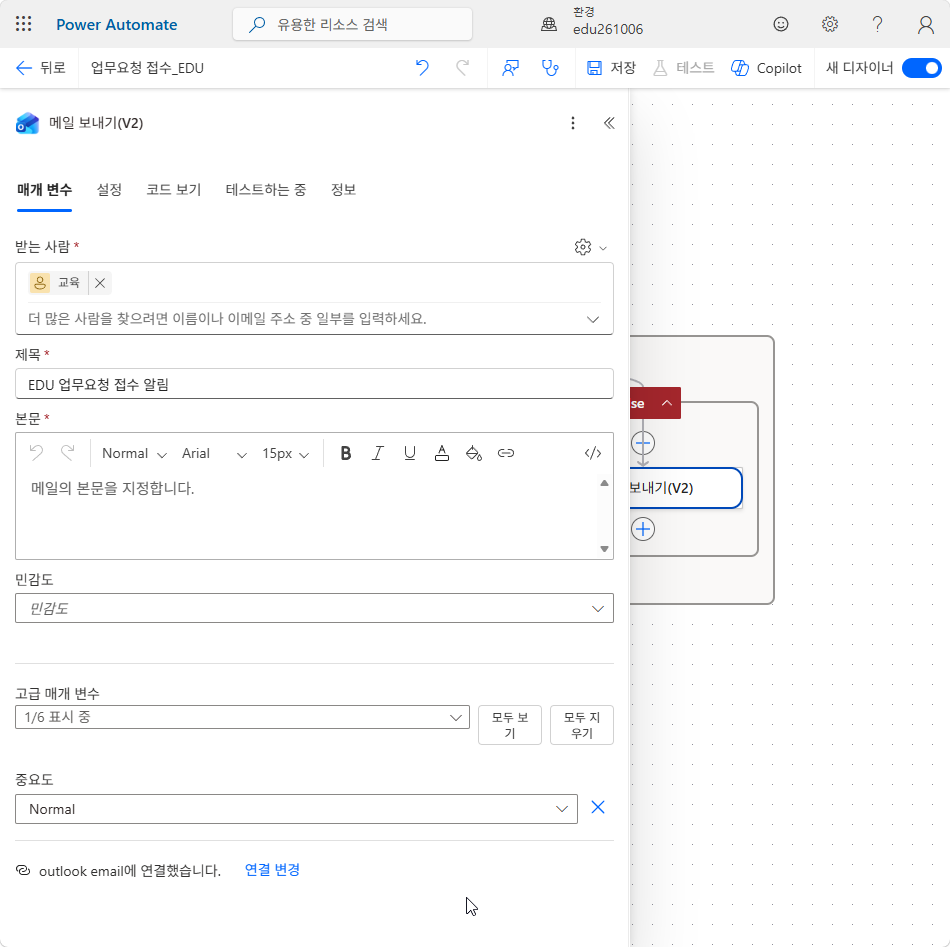Viewport: 950px width, 947px height.
Task: Click the Power Automate title
Action: click(x=117, y=24)
